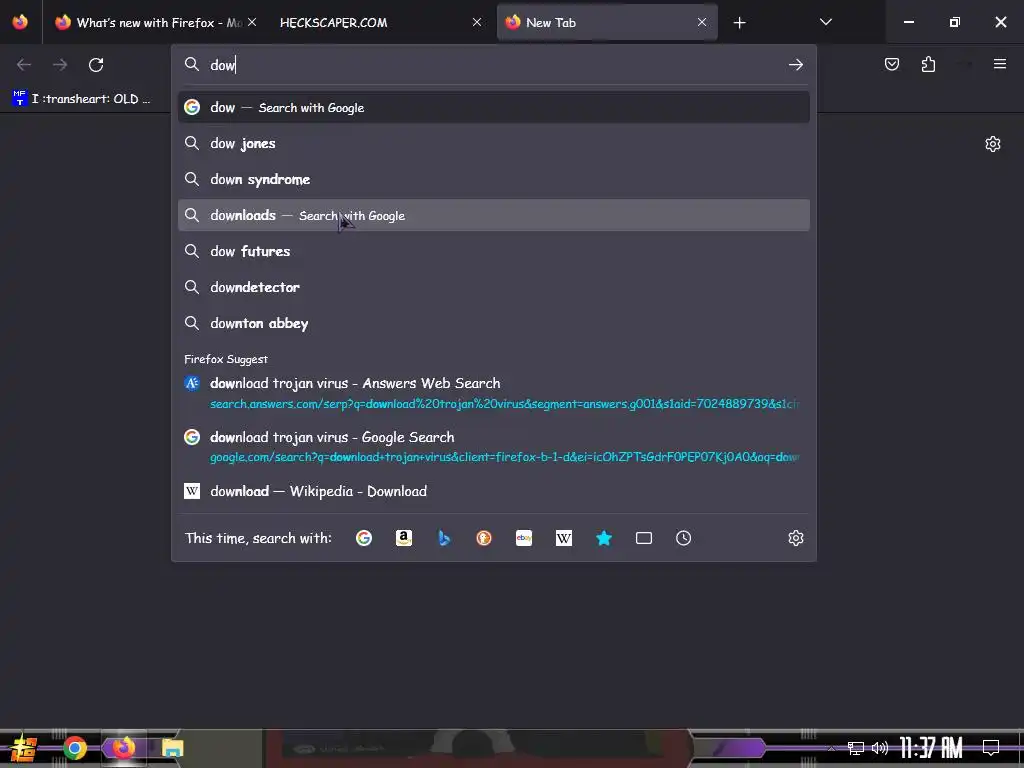Search this time with Bing icon
This screenshot has width=1024, height=768.
click(444, 538)
